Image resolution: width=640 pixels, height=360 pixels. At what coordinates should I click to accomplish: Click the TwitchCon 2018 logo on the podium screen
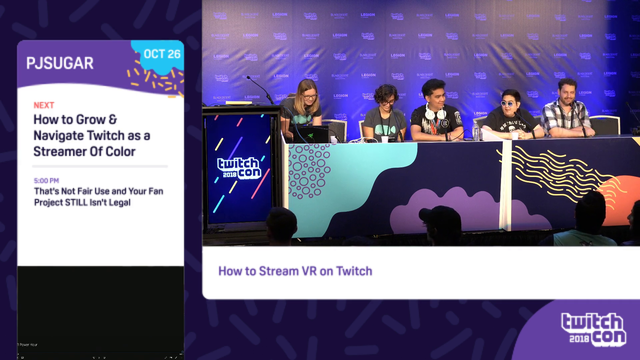tap(239, 168)
